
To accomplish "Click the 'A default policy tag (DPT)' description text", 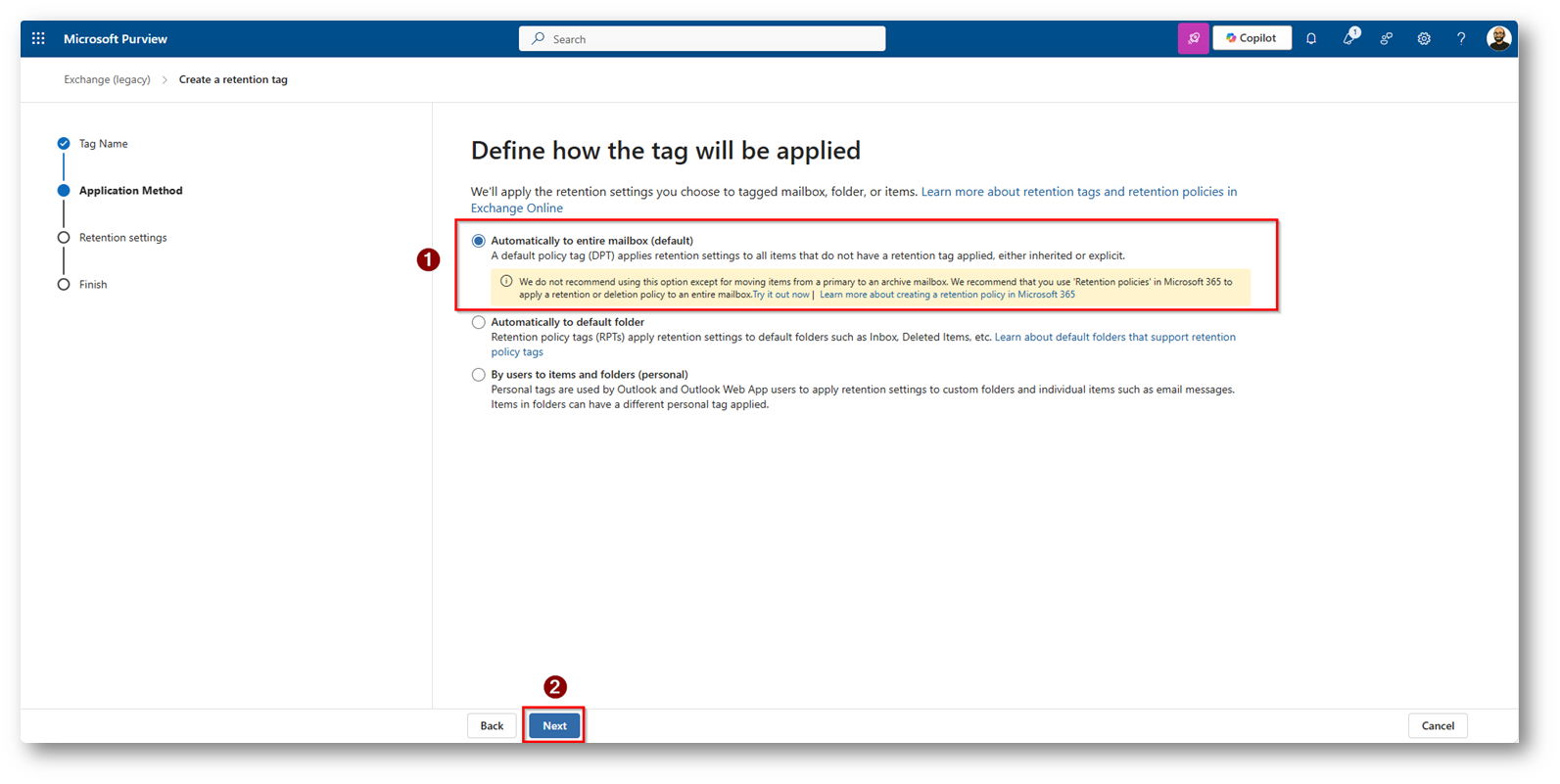I will coord(808,256).
